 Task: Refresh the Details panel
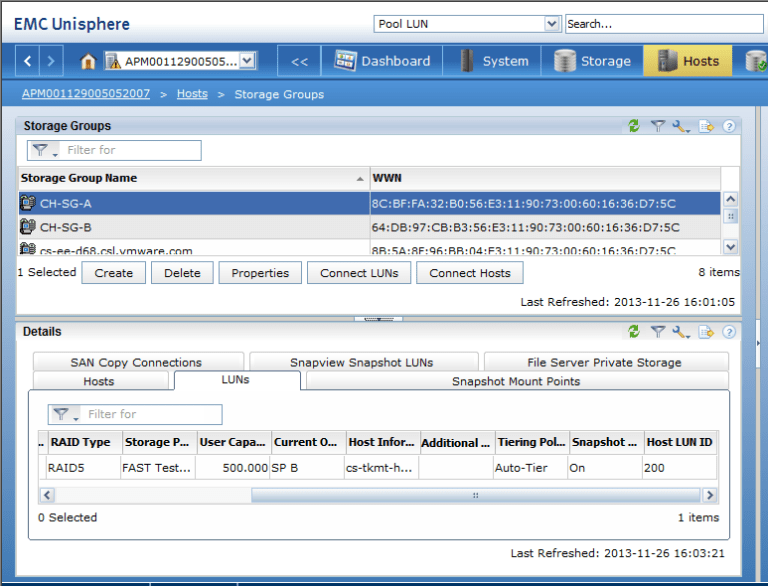coord(634,332)
